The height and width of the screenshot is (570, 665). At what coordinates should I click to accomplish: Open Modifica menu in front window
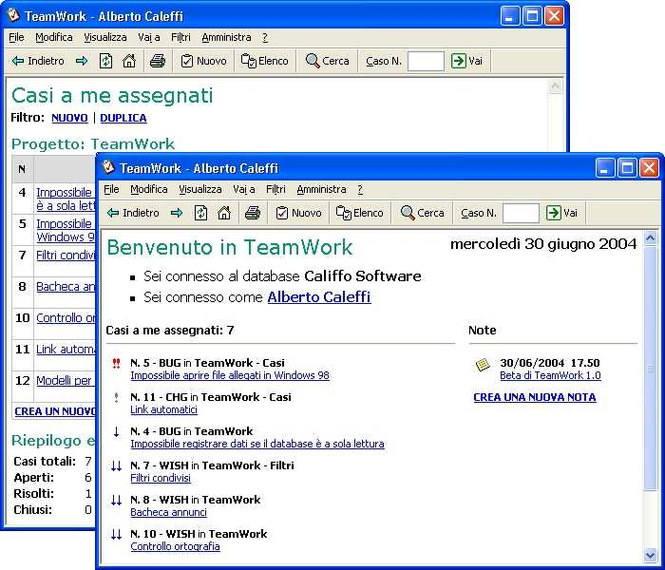149,190
